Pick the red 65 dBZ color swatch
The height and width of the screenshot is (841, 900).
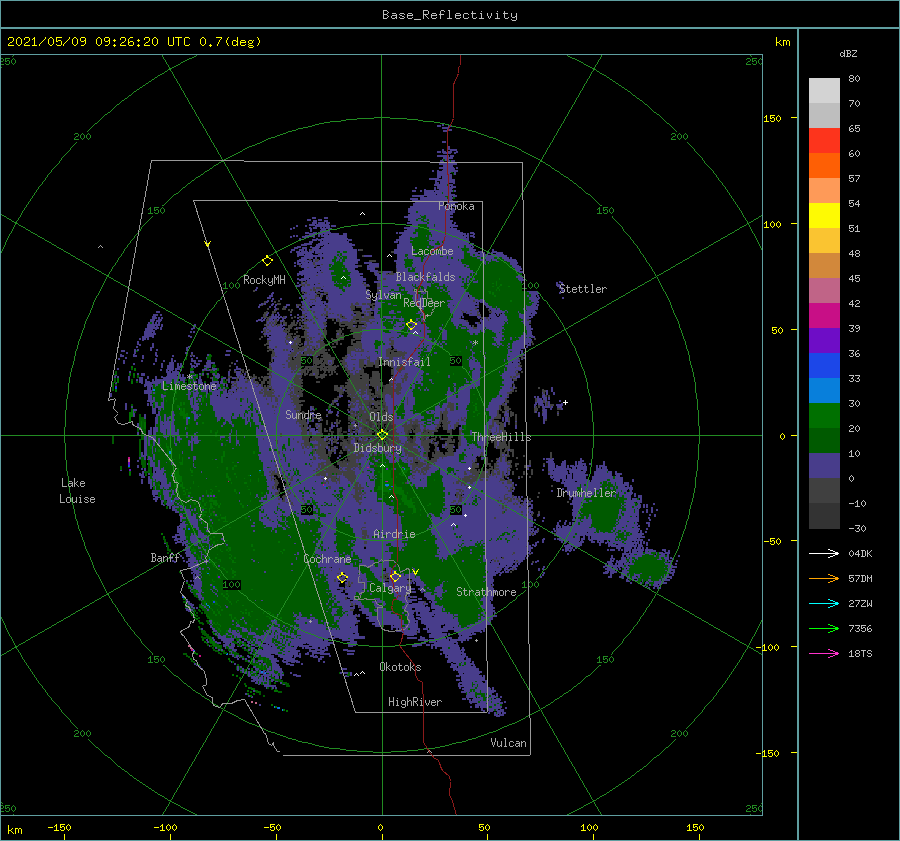(824, 141)
